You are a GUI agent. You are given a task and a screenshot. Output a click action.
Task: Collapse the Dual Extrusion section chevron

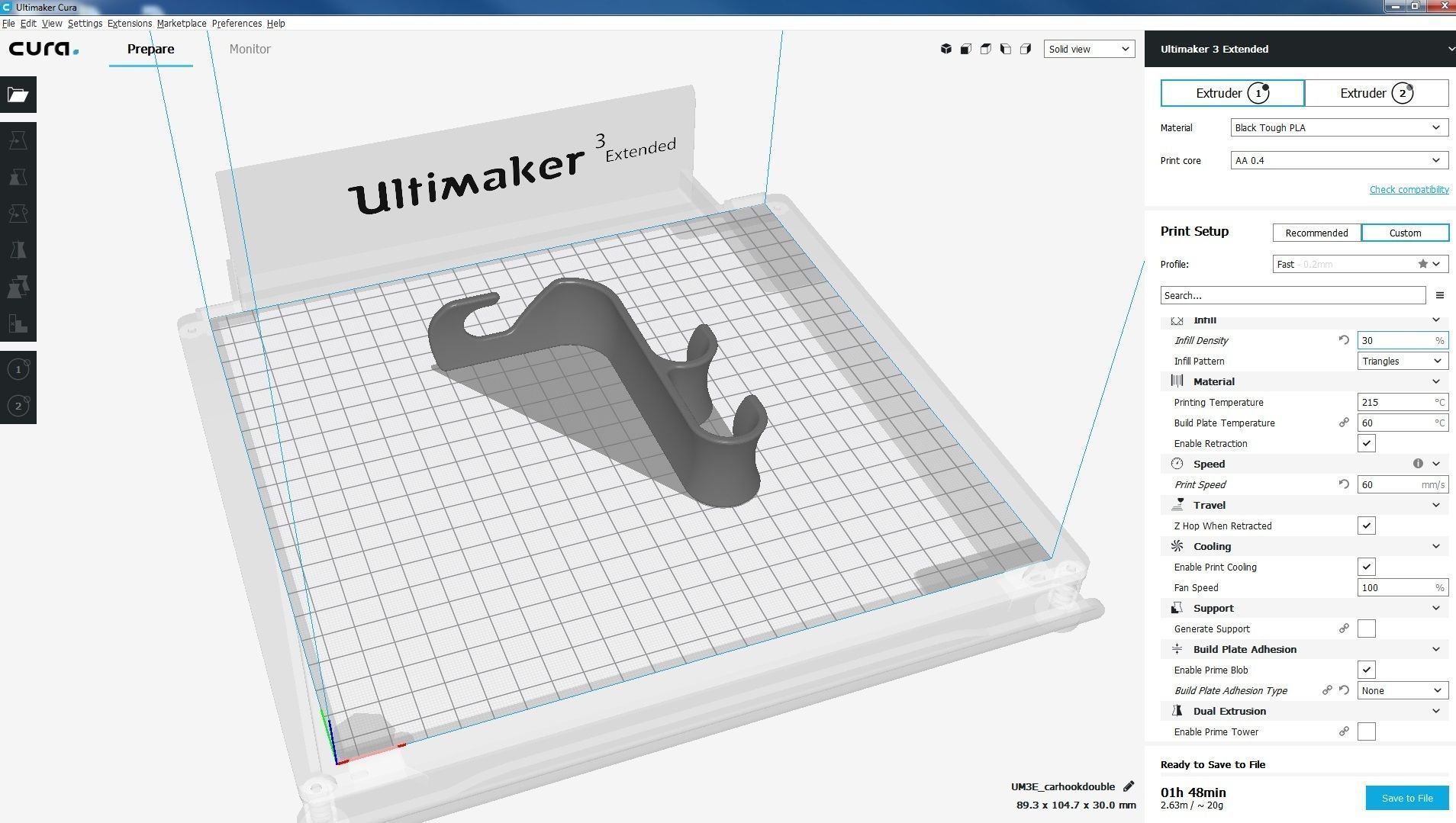pos(1436,711)
